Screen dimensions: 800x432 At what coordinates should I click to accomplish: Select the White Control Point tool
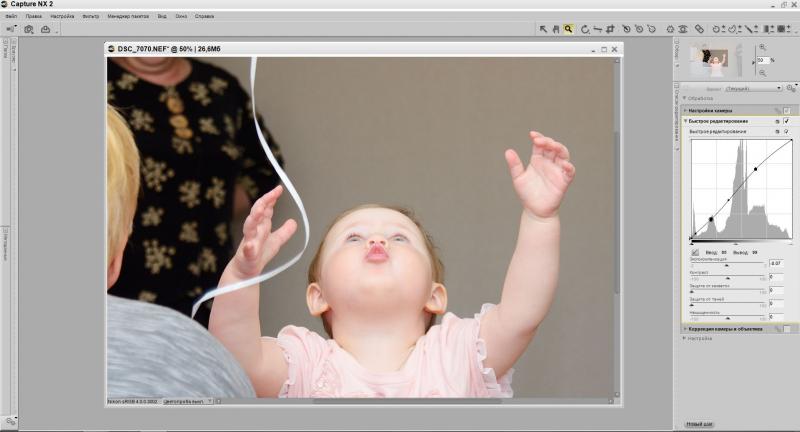pos(652,30)
